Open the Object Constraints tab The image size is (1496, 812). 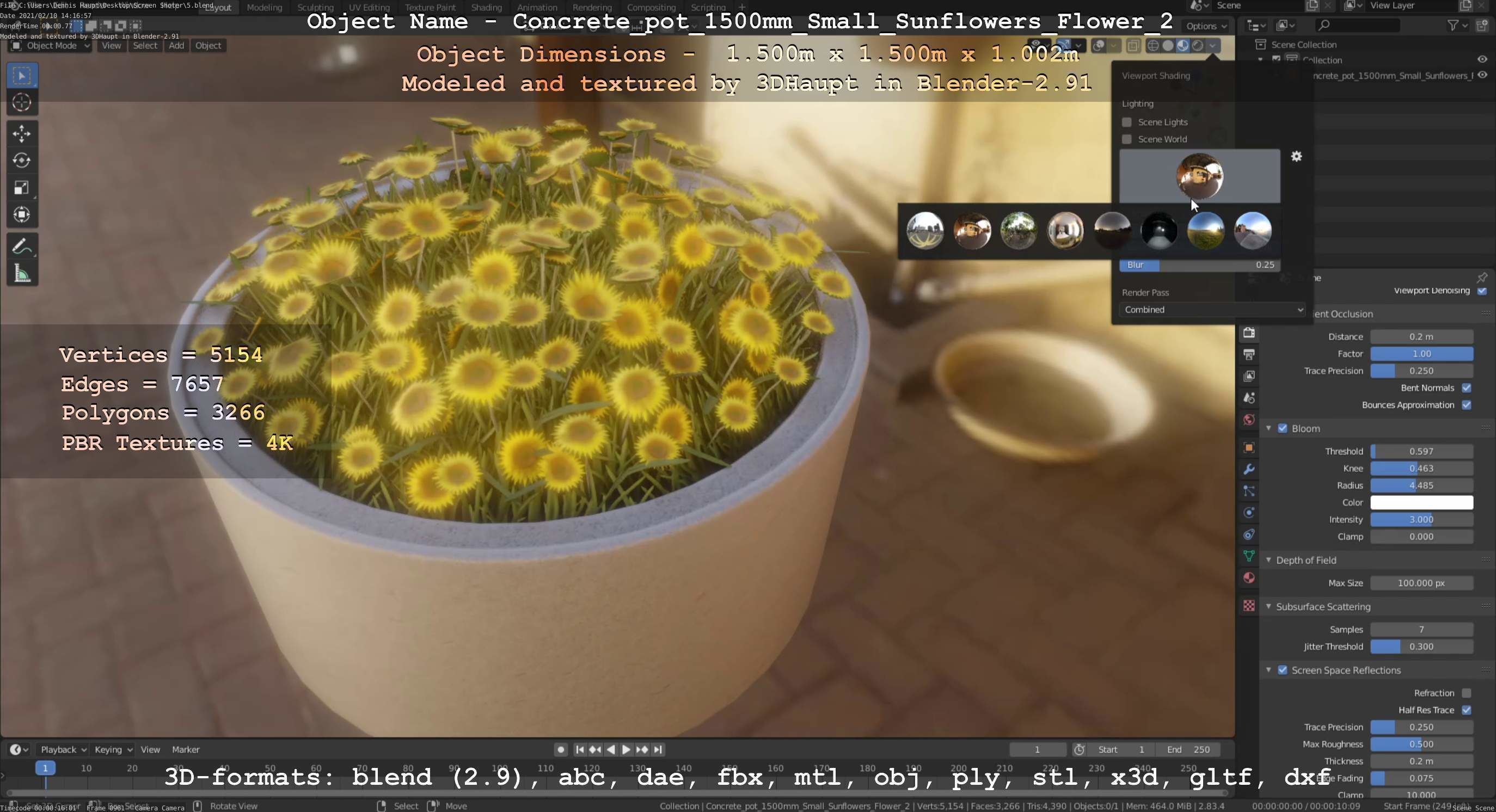point(1249,534)
